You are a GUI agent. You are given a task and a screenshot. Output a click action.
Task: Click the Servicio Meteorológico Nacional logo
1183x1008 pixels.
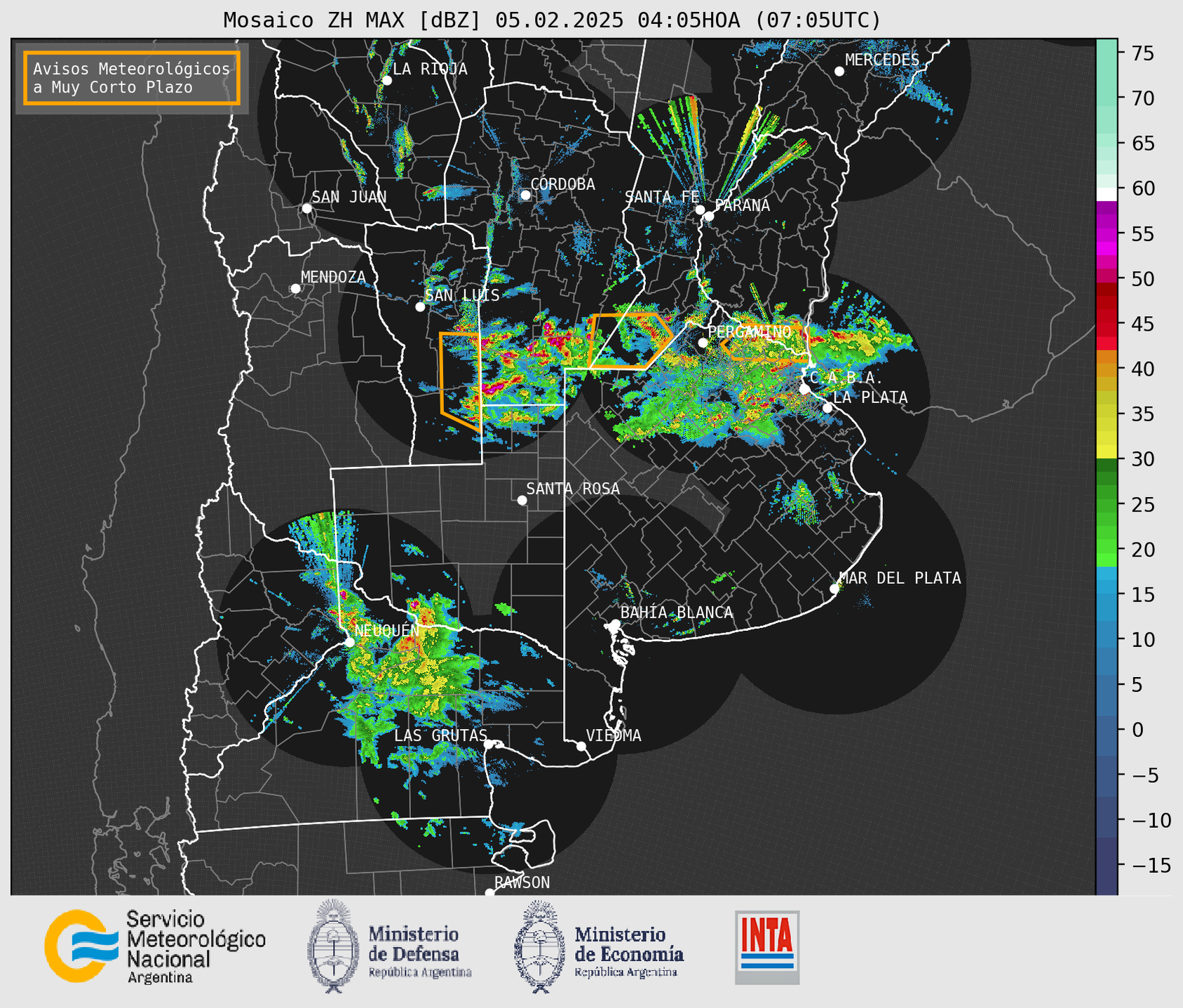click(155, 946)
